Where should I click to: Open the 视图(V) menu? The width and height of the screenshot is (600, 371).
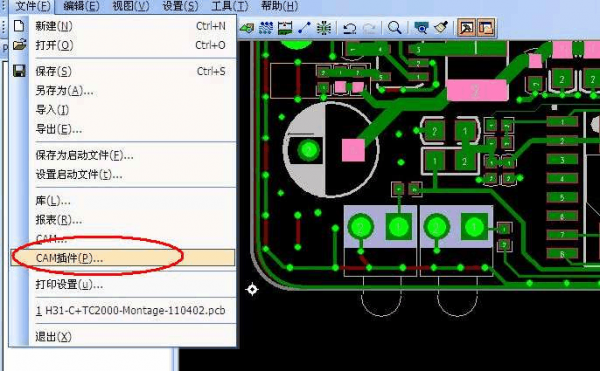pos(130,6)
